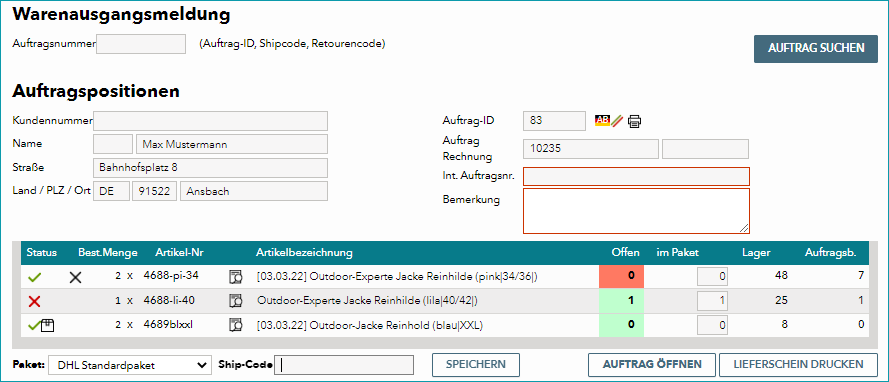
Task: Open article detail icon for 4688-li-40
Action: point(235,301)
